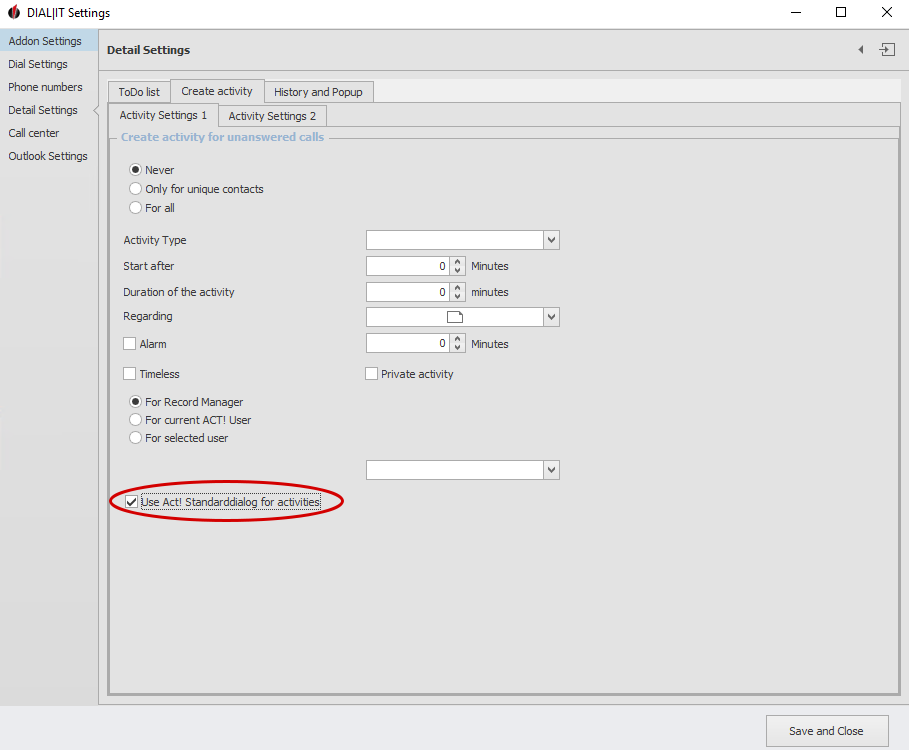Select For selected user option

point(135,438)
